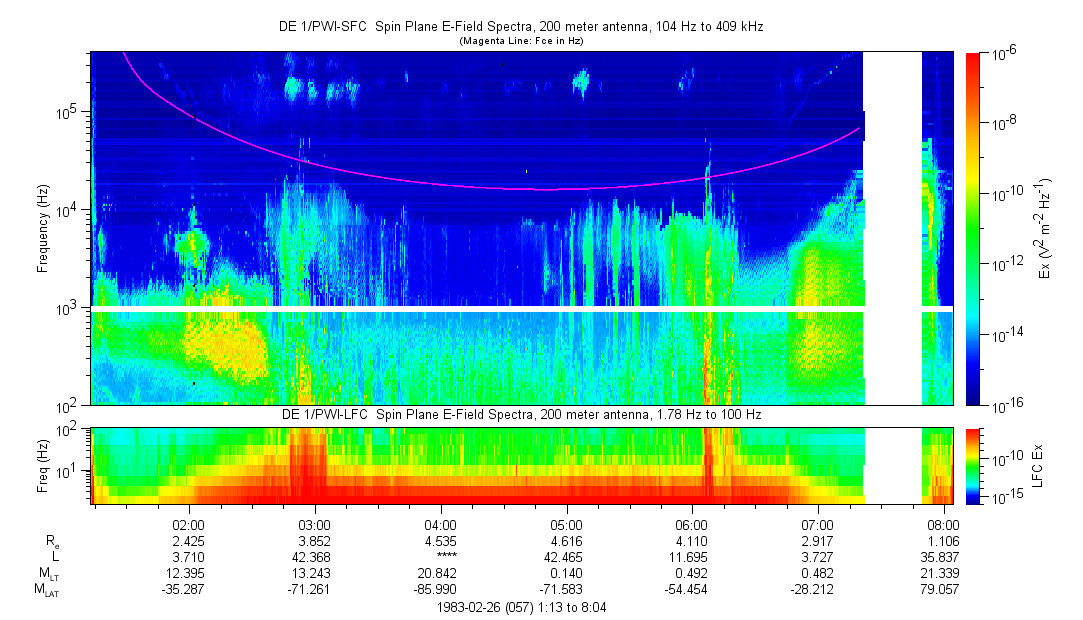Image resolution: width=1083 pixels, height=620 pixels.
Task: Click the 06:00 time tick label
Action: click(x=692, y=524)
